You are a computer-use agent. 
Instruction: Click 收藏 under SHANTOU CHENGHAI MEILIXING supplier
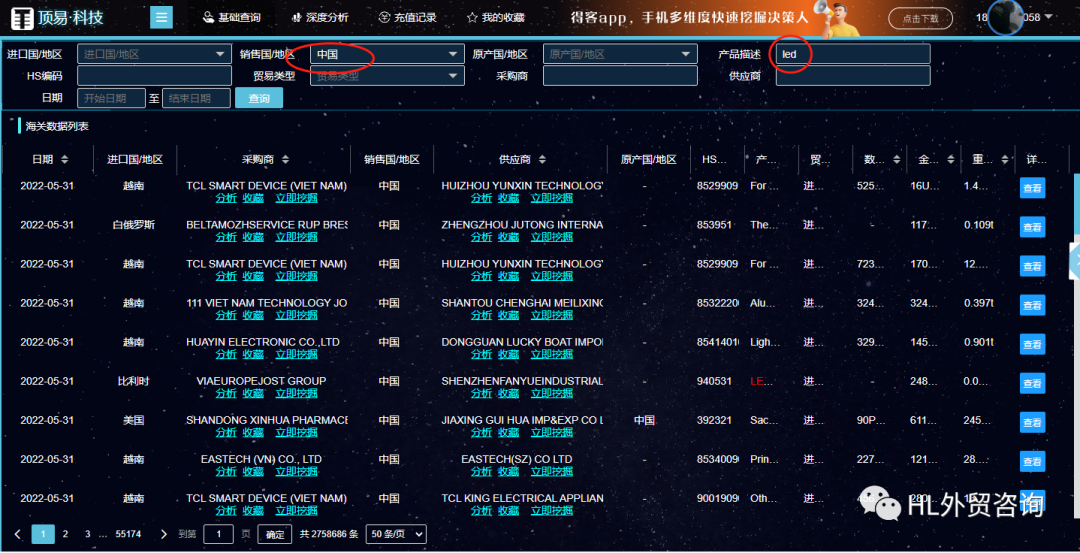click(508, 315)
